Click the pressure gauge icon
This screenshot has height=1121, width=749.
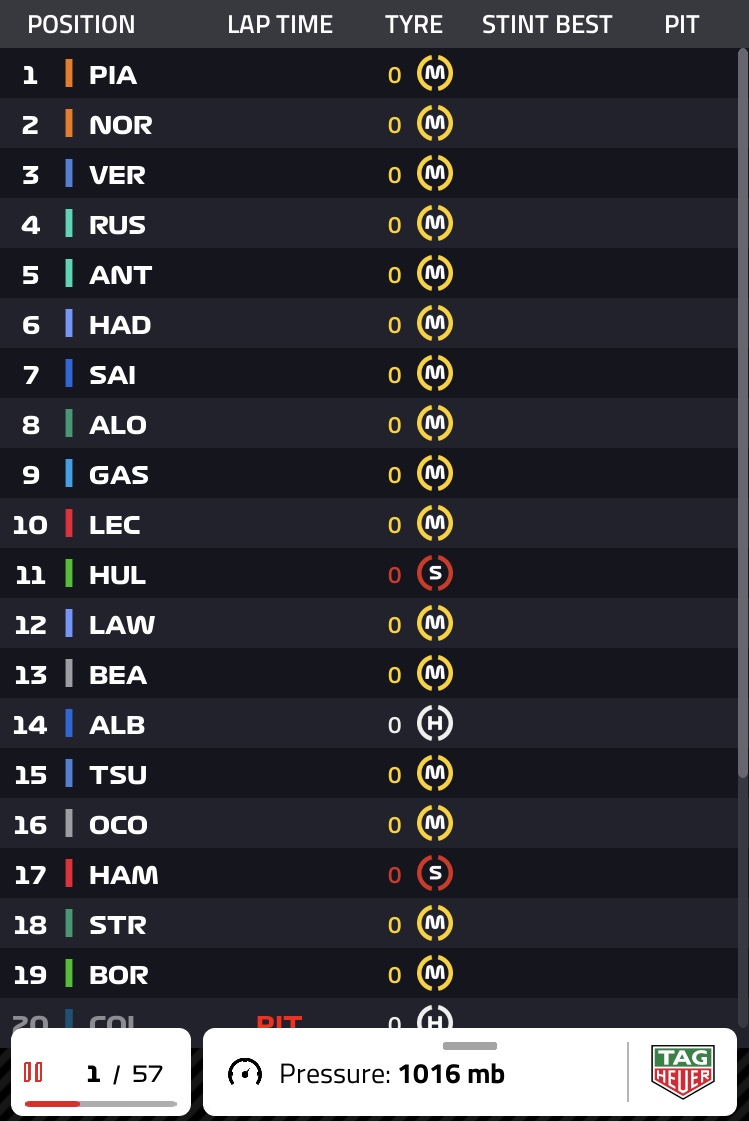pos(245,1074)
